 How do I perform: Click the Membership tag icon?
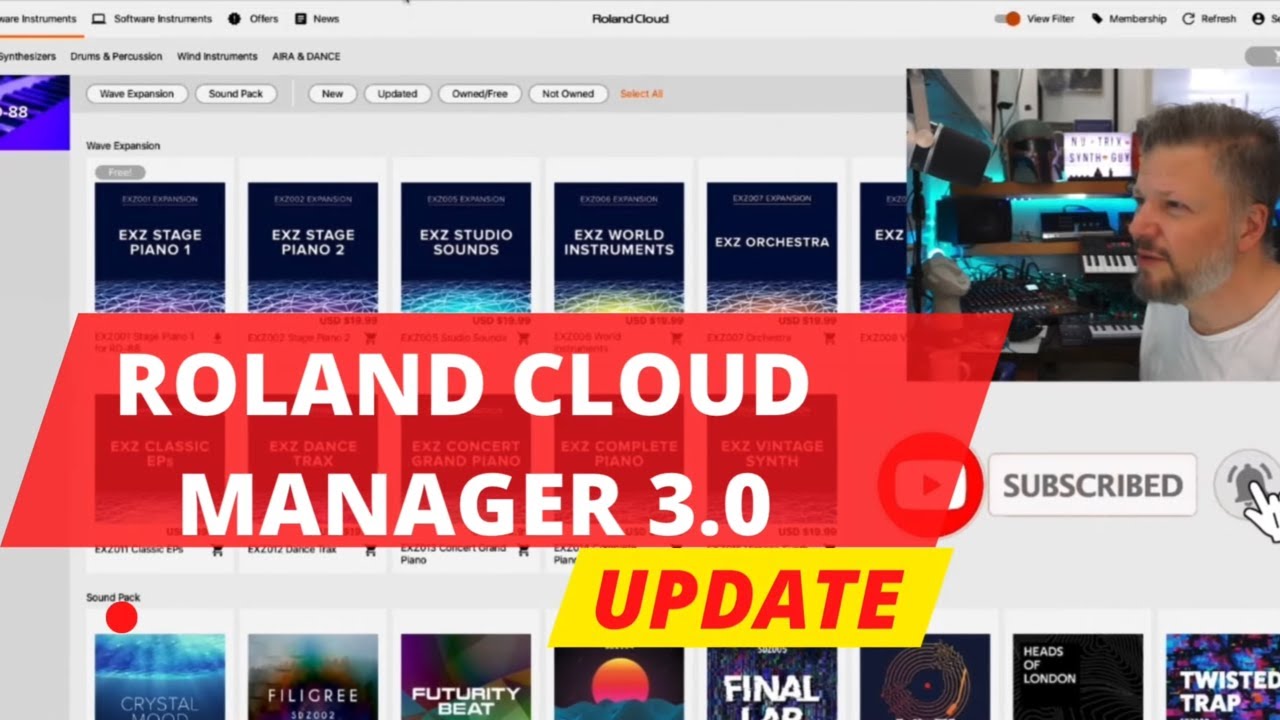tap(1097, 18)
